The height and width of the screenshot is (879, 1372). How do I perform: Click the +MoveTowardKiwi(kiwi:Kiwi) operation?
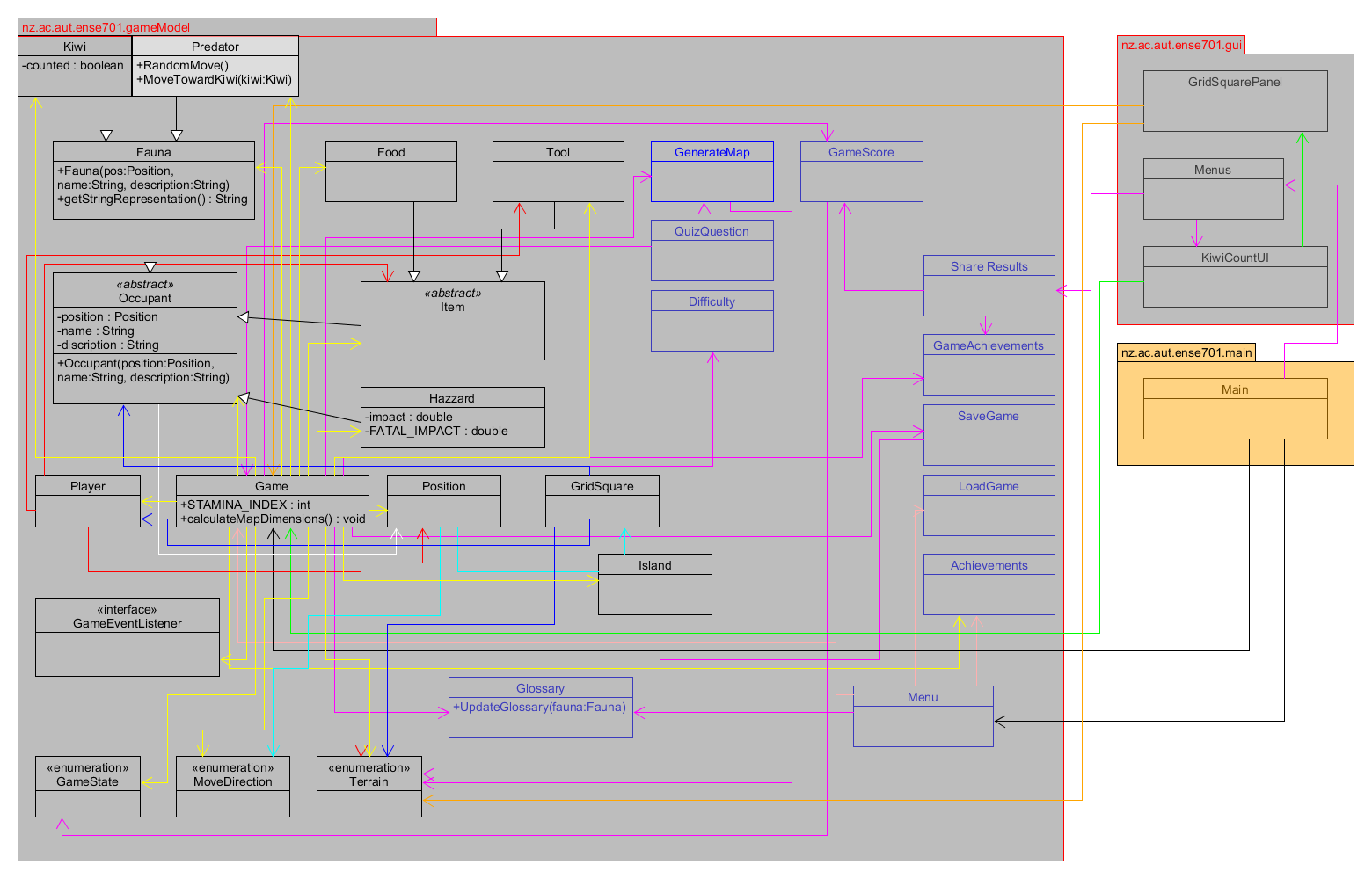pos(214,79)
